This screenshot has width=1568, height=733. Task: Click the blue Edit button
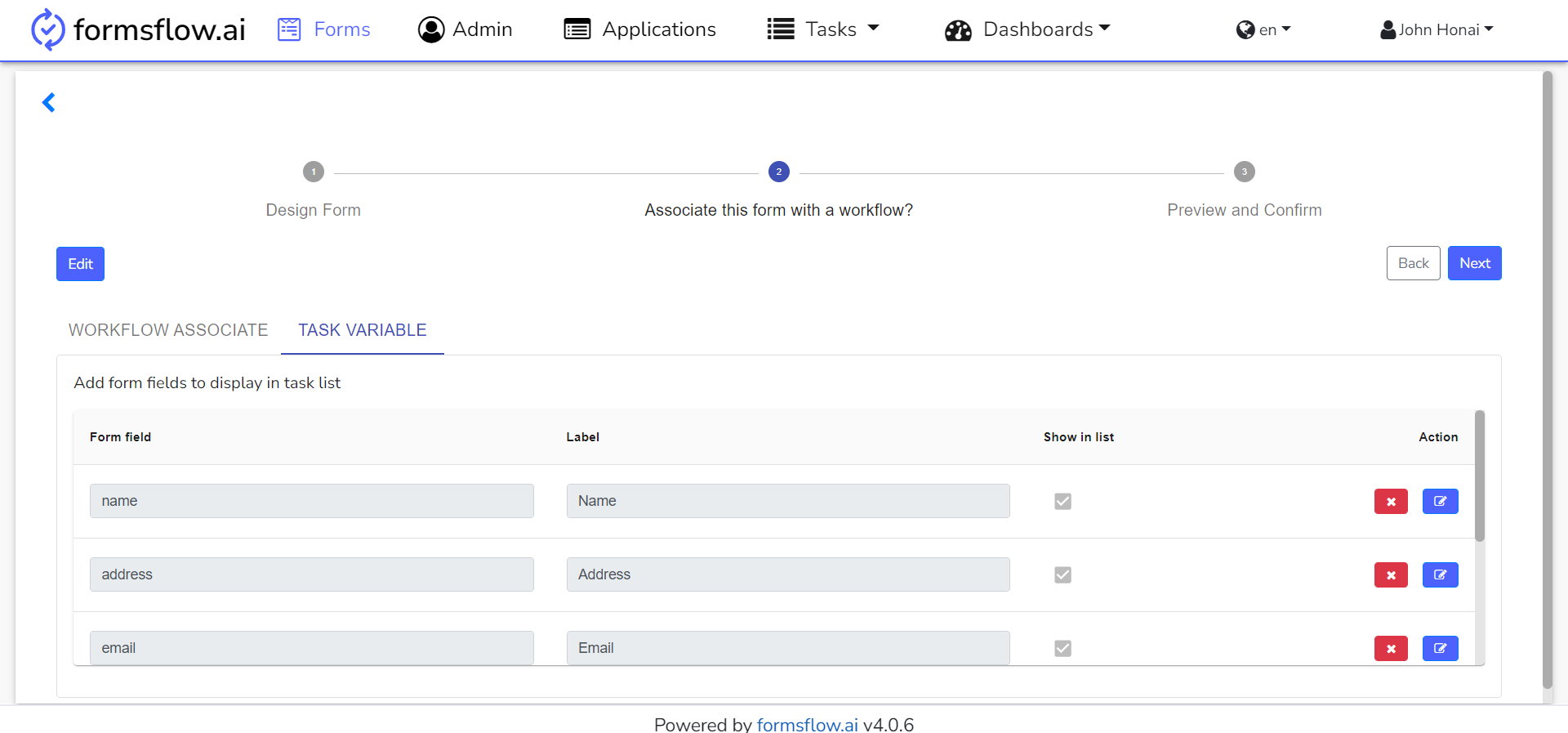click(80, 264)
